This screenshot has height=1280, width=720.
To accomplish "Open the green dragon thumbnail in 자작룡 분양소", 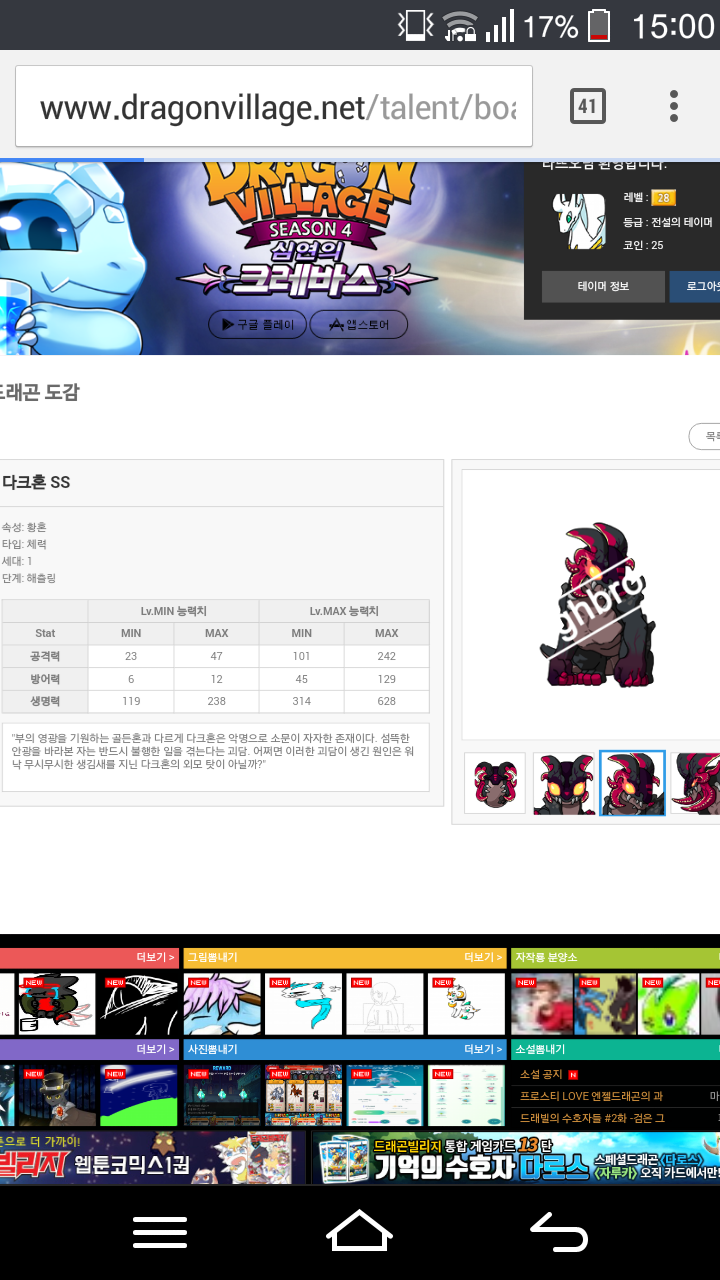I will (x=668, y=1004).
